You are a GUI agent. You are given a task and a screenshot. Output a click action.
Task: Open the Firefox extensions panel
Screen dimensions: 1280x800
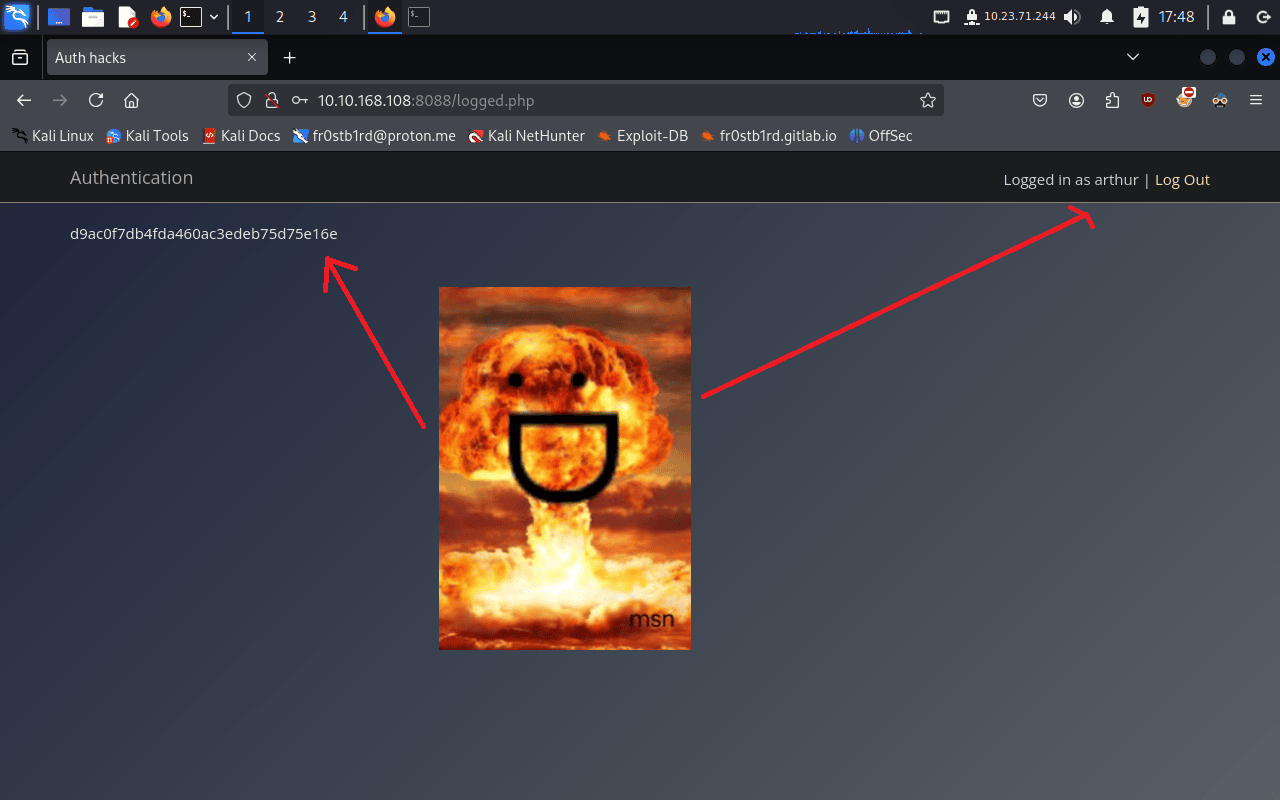tap(1112, 100)
